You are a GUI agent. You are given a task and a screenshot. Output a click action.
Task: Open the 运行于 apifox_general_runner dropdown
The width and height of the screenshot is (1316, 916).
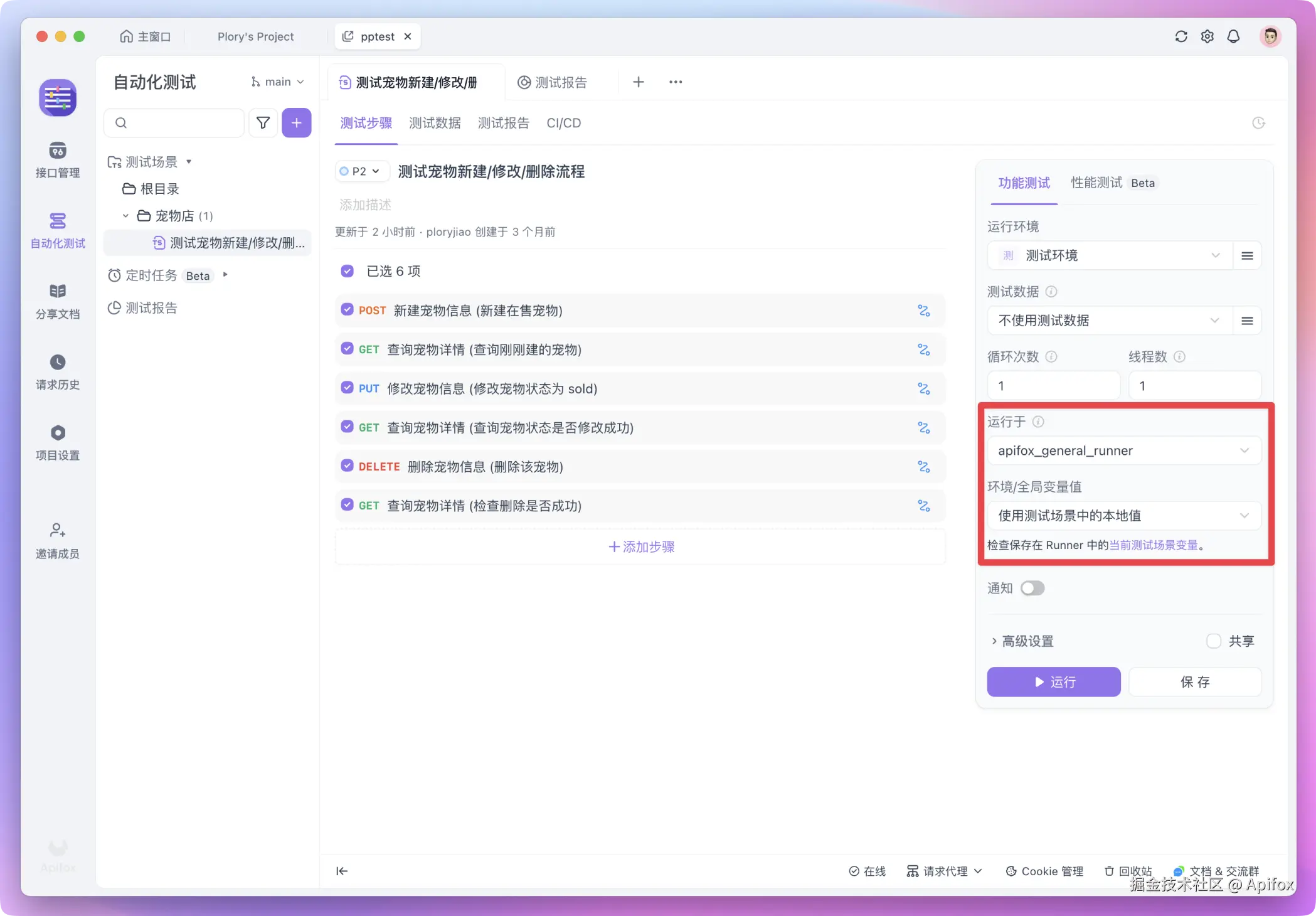coord(1123,450)
